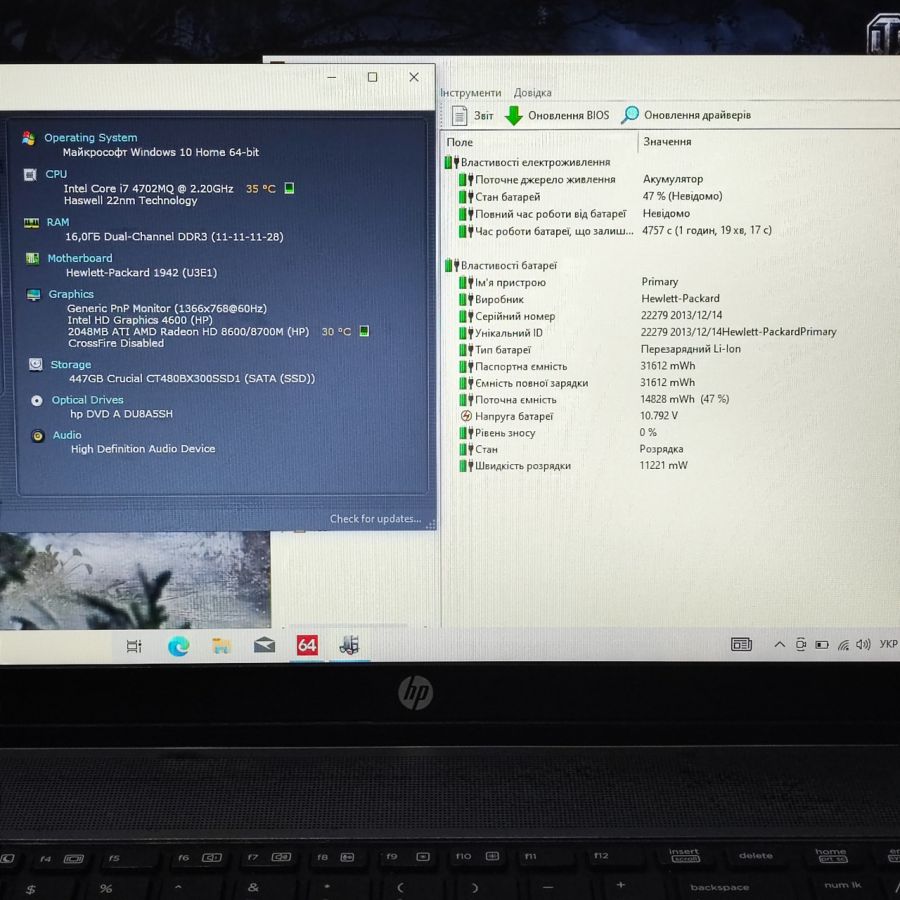Click the GPU temperature indicator icon next to 30 °C

364,331
